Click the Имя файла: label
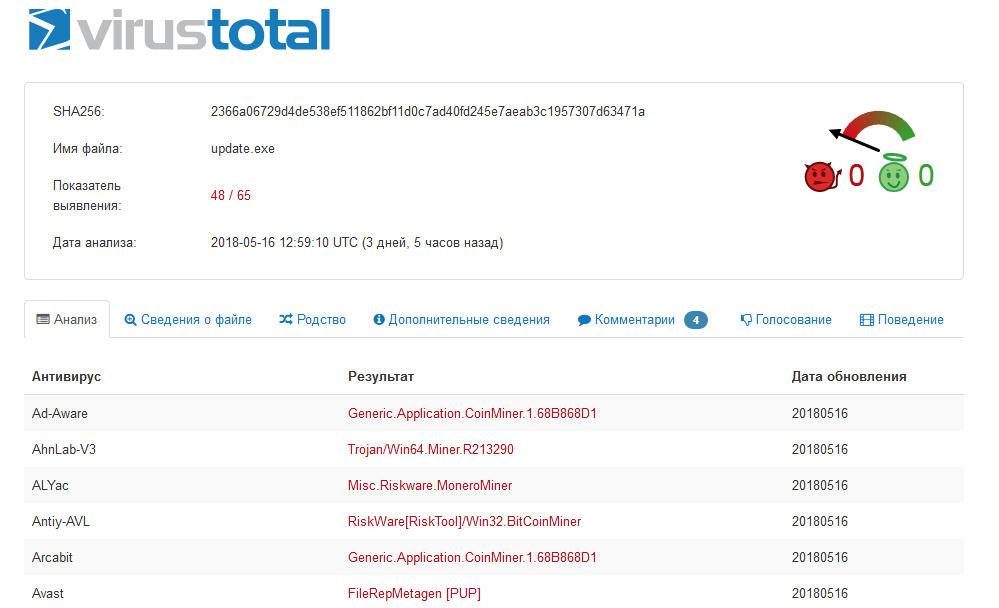 [87, 148]
